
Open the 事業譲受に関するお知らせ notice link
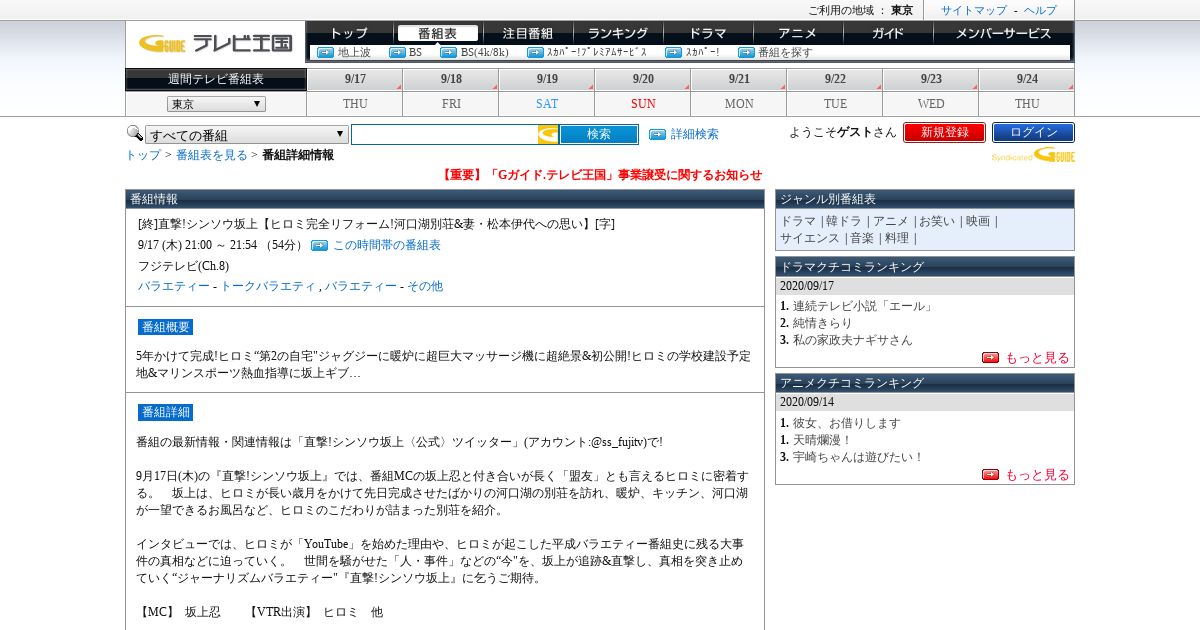click(x=601, y=175)
